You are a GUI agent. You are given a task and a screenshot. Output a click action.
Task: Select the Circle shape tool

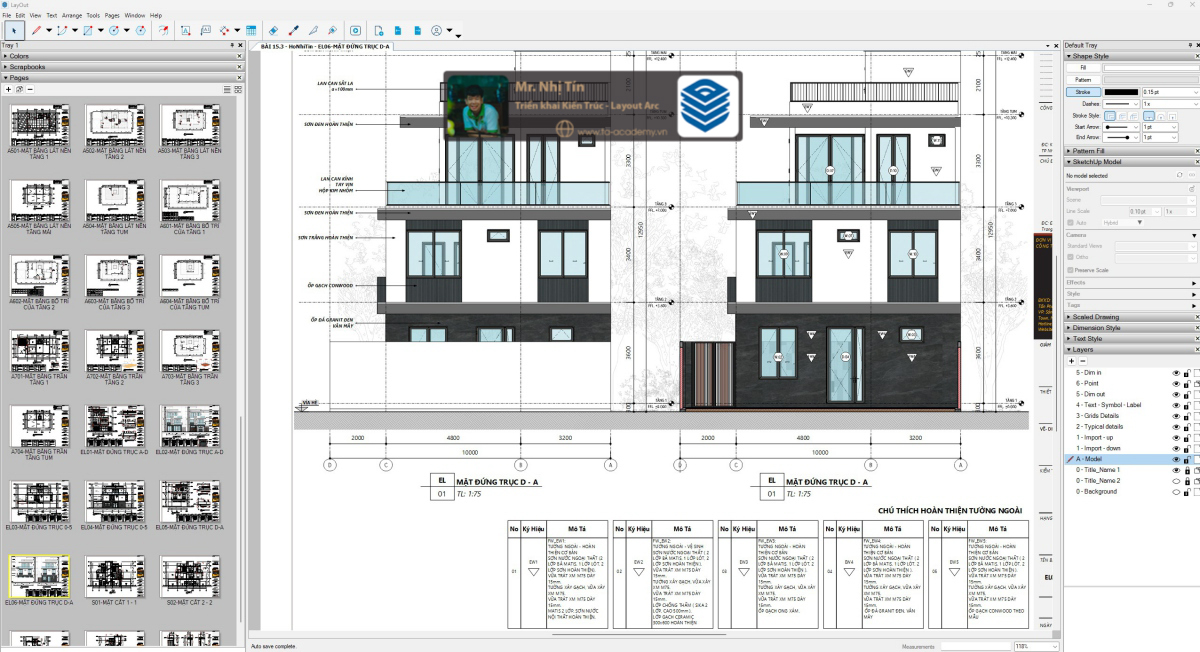coord(114,31)
